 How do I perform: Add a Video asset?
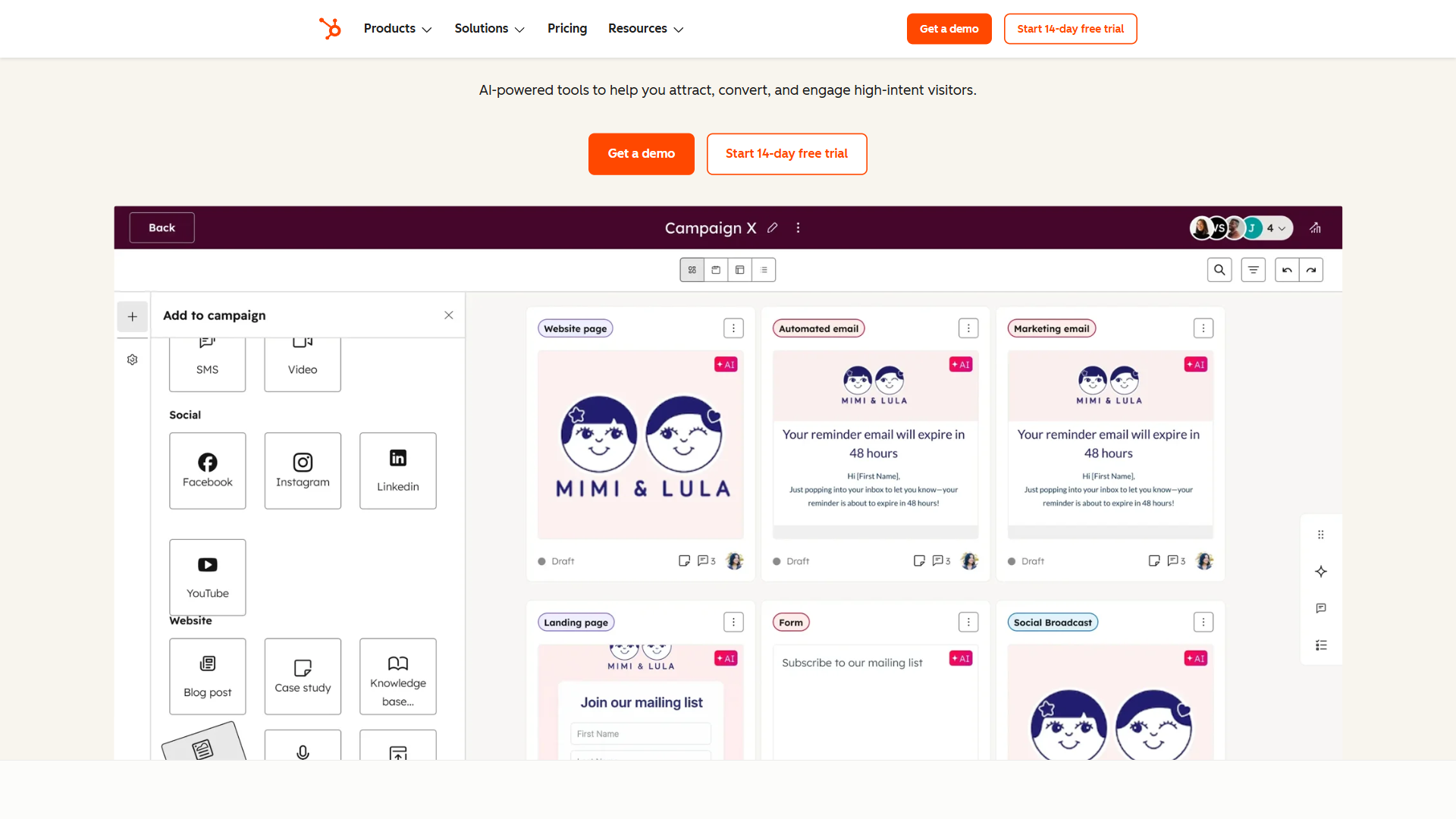(x=303, y=365)
